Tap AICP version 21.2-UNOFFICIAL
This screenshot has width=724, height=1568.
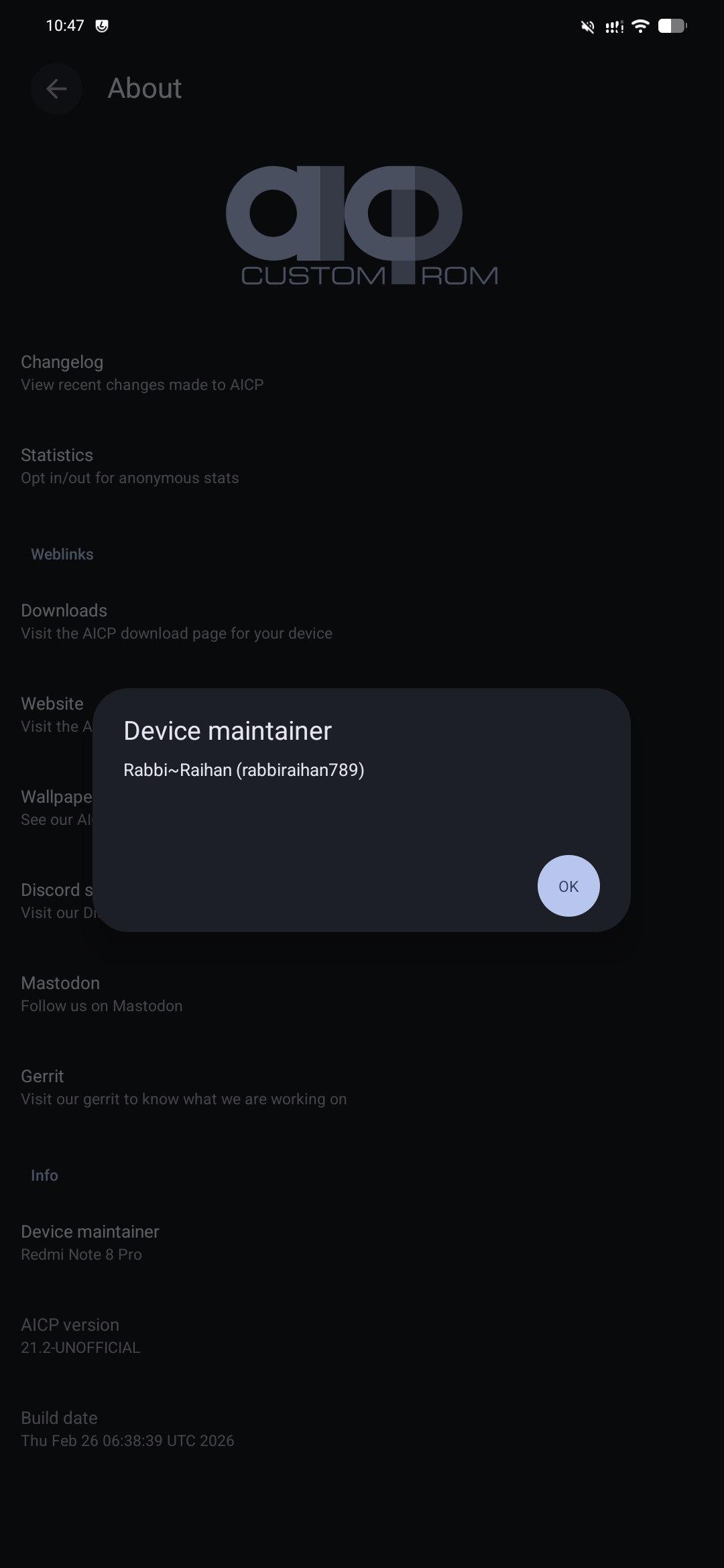pyautogui.click(x=362, y=1336)
